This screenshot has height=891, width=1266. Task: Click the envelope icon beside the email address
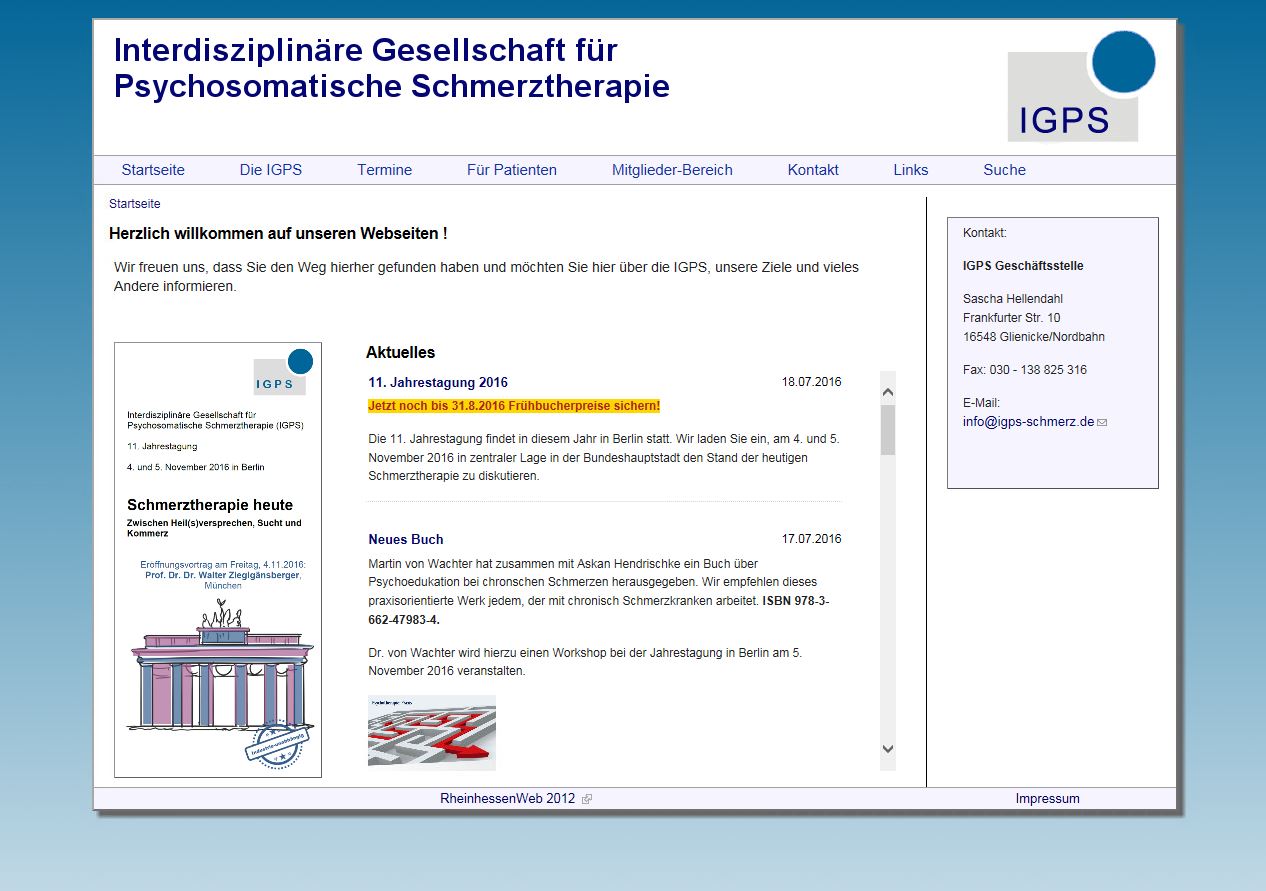(x=1102, y=422)
